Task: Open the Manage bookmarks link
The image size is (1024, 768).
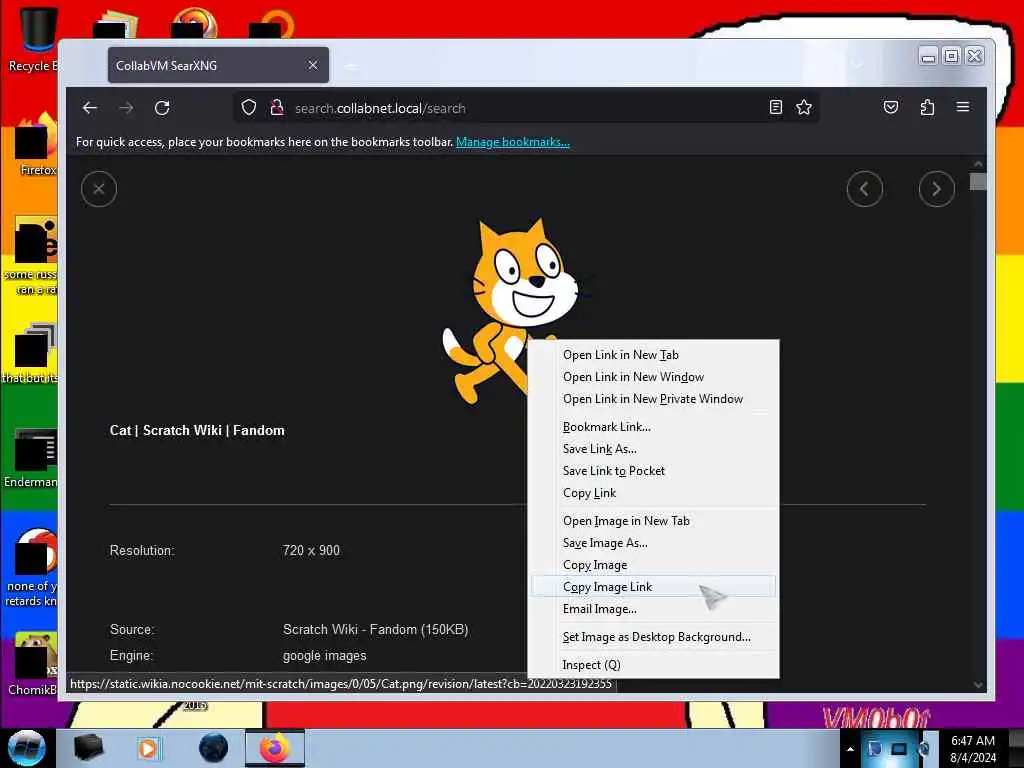Action: (513, 142)
